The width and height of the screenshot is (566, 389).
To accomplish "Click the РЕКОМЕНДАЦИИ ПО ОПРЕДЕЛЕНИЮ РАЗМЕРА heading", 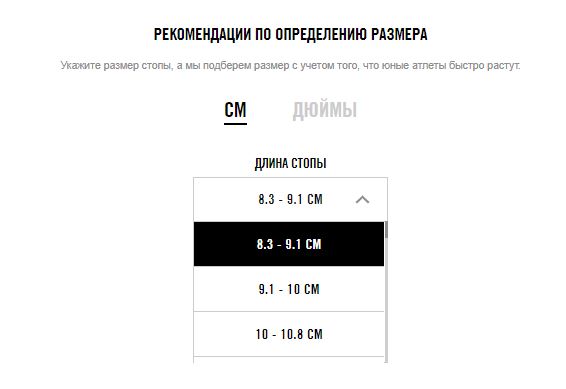I will (291, 35).
